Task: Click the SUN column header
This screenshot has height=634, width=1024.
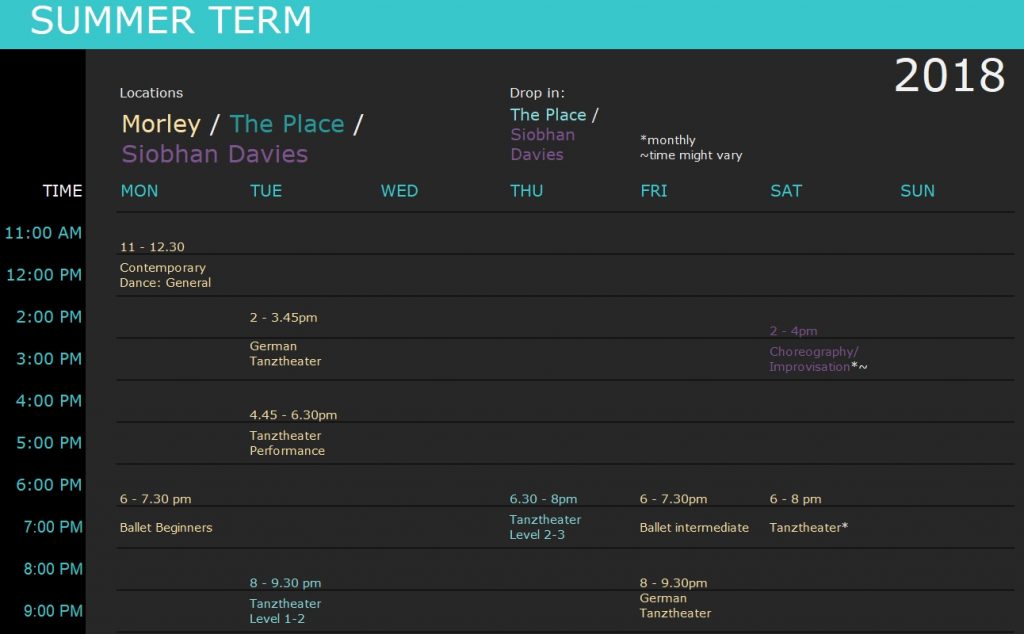Action: coord(918,191)
